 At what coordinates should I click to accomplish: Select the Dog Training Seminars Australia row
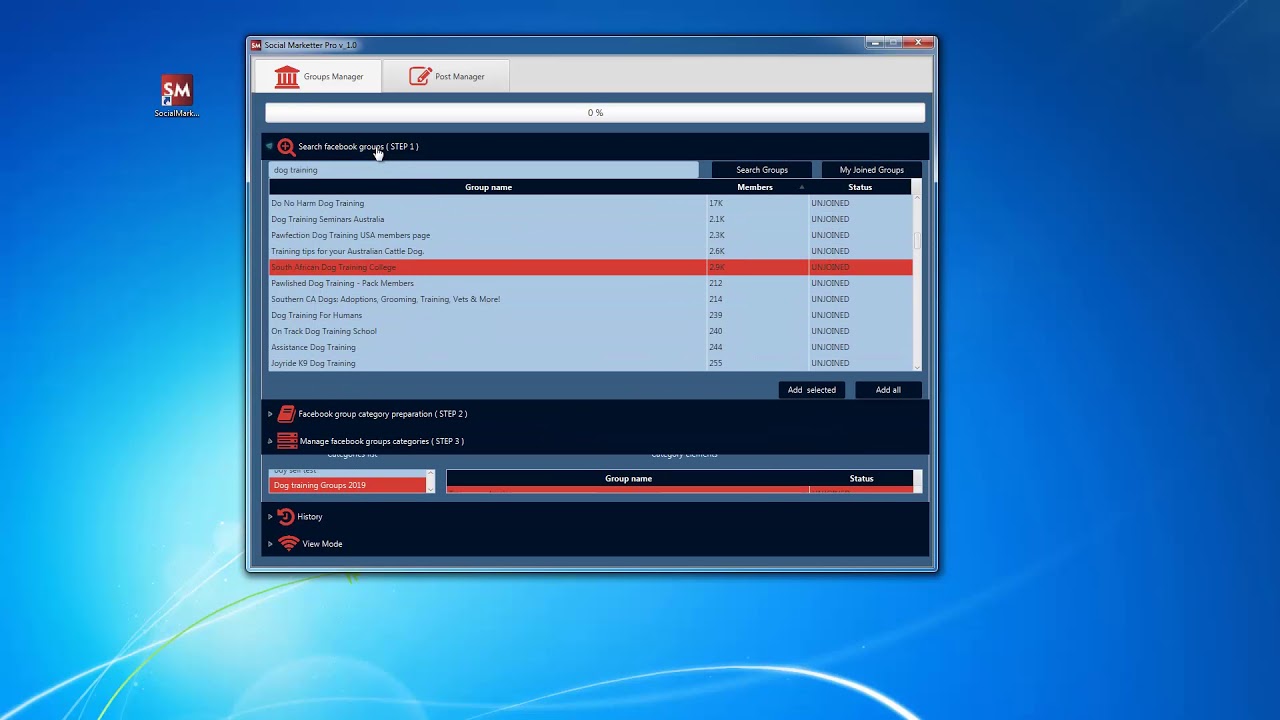pyautogui.click(x=591, y=219)
